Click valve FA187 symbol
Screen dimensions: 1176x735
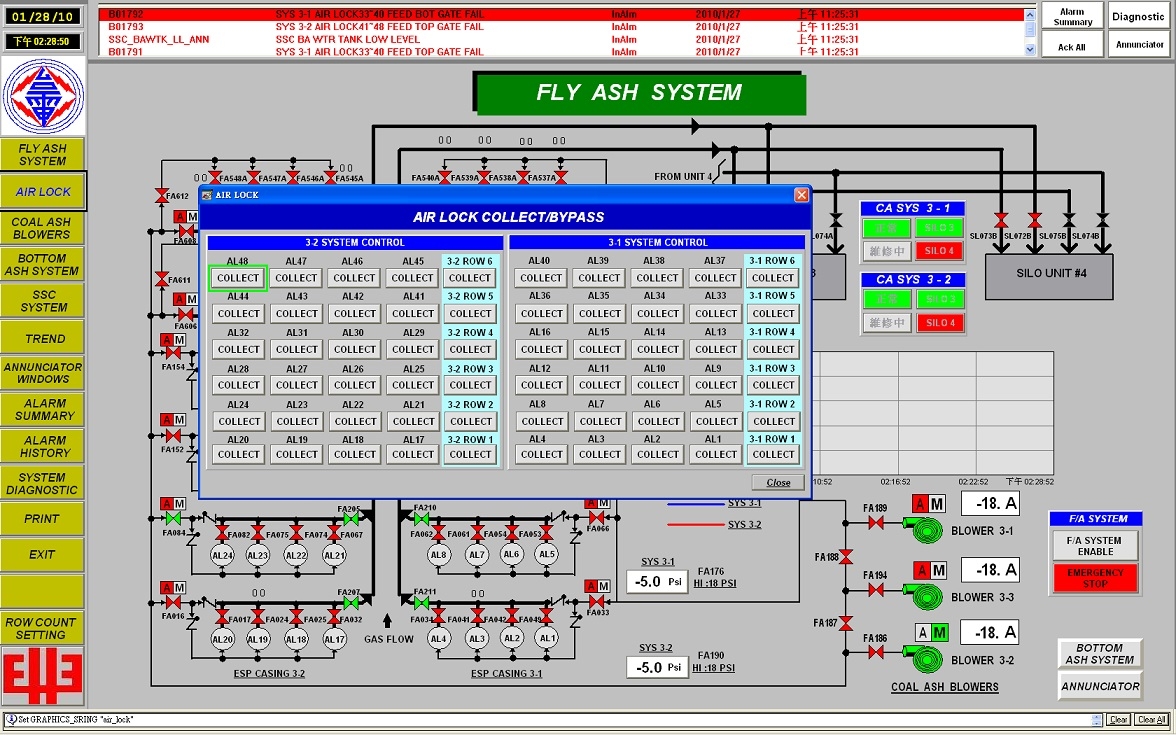(x=846, y=623)
